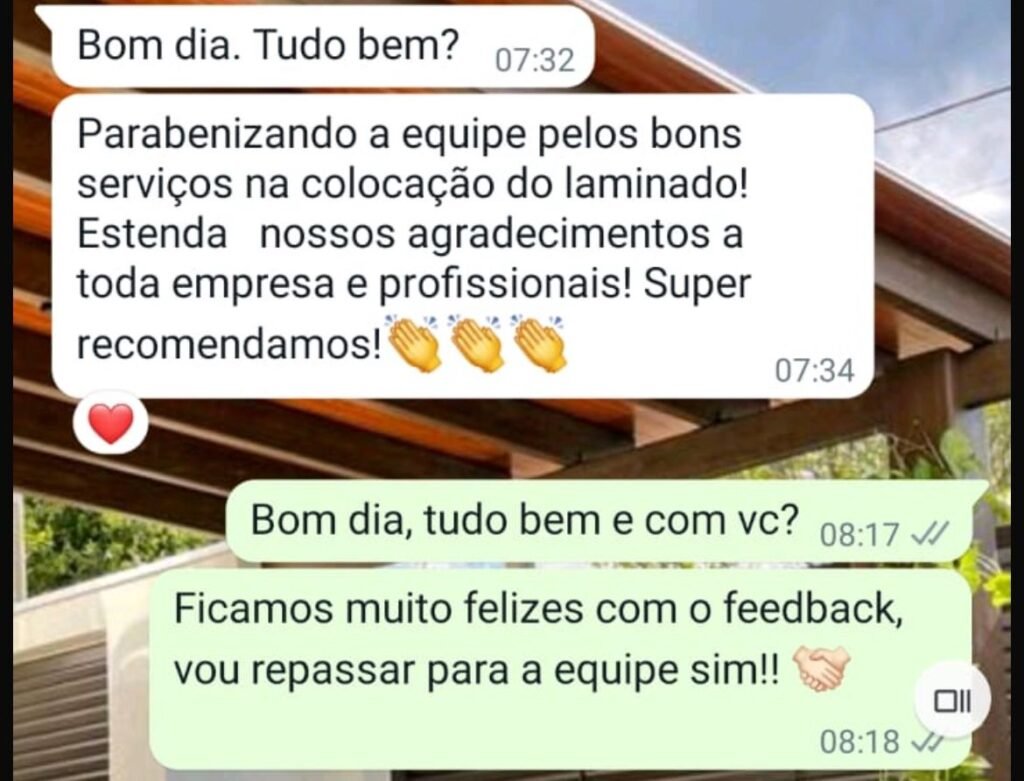Tap the floating round button with bars icon
1024x781 pixels.
952,701
